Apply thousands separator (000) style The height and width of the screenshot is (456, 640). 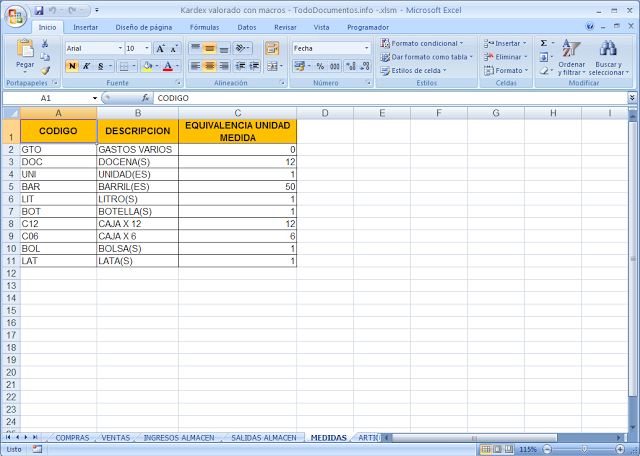pos(335,66)
